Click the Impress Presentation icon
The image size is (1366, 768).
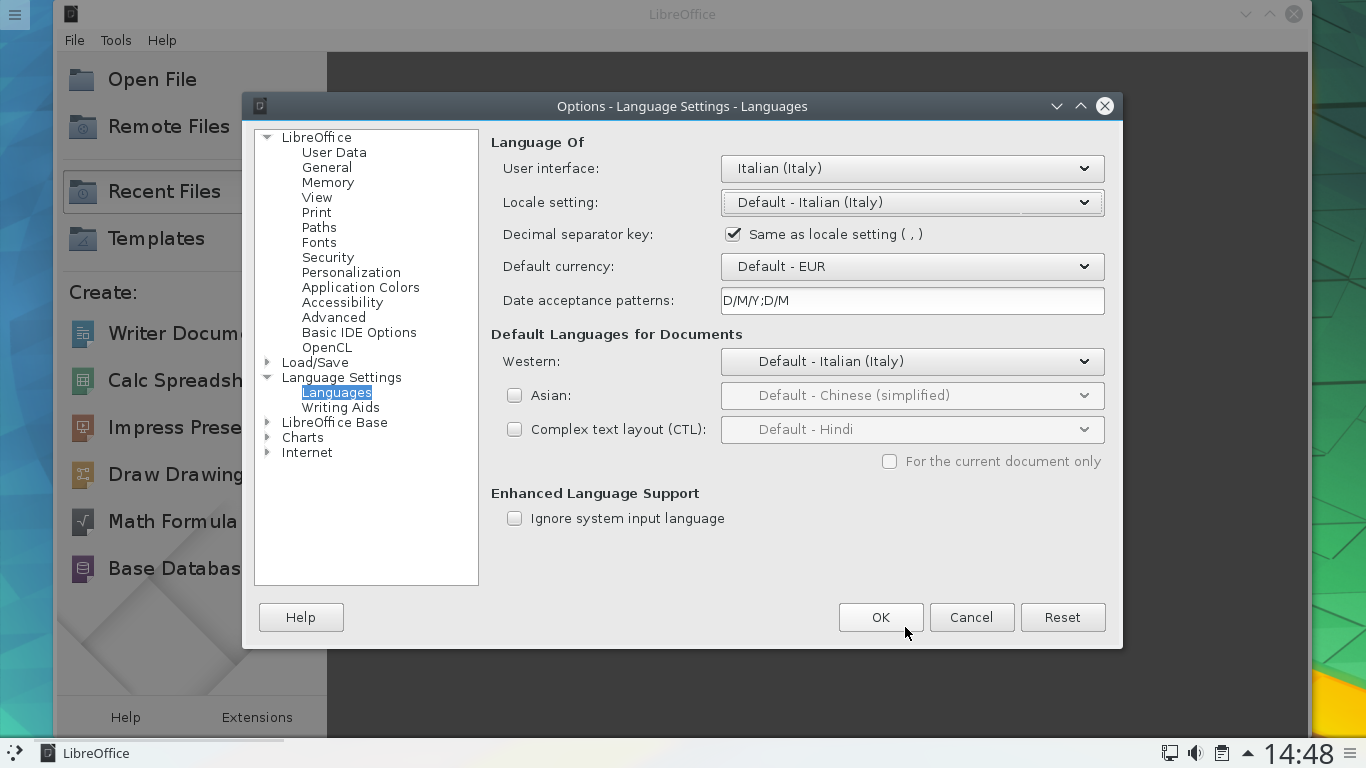tap(83, 427)
